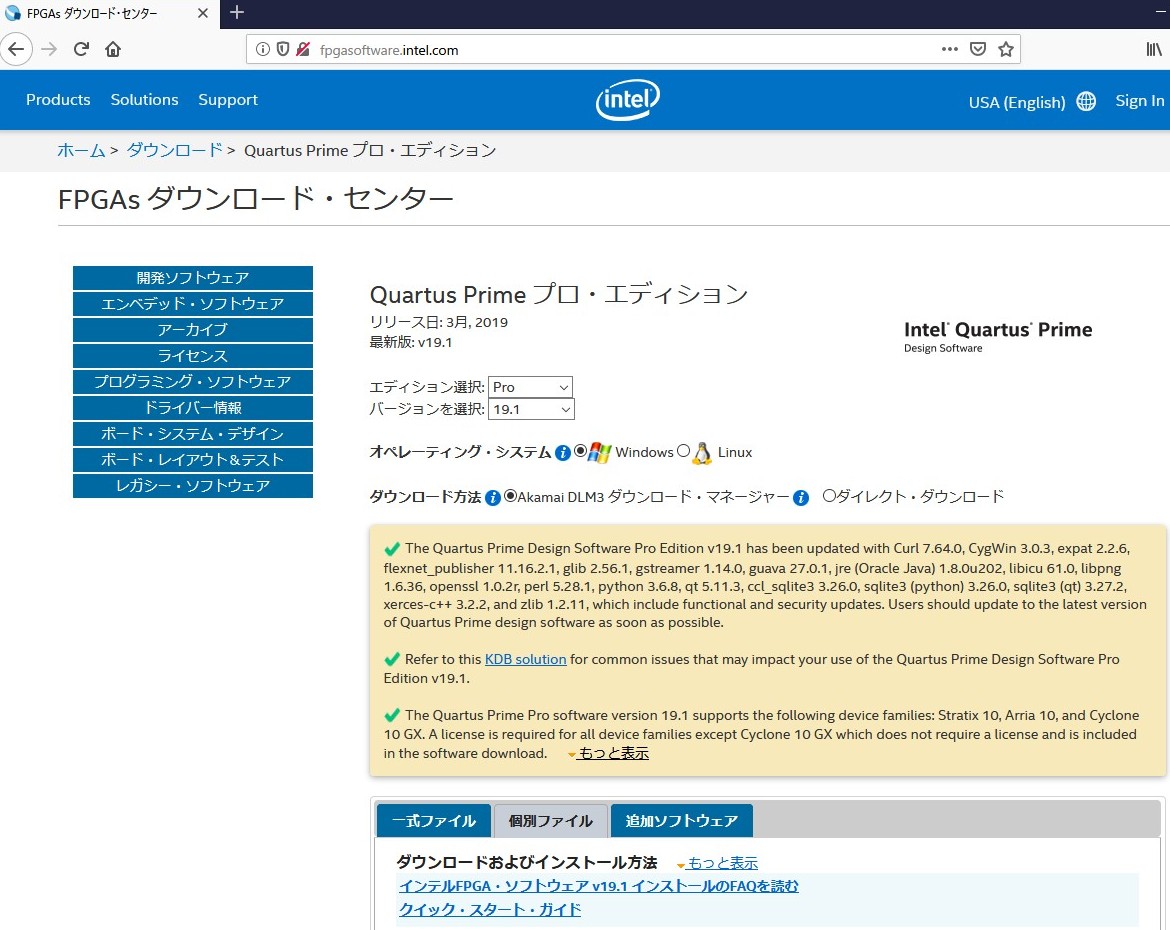Click the Intel Quartus Prime Design Software logo
Image resolution: width=1170 pixels, height=930 pixels.
998,337
